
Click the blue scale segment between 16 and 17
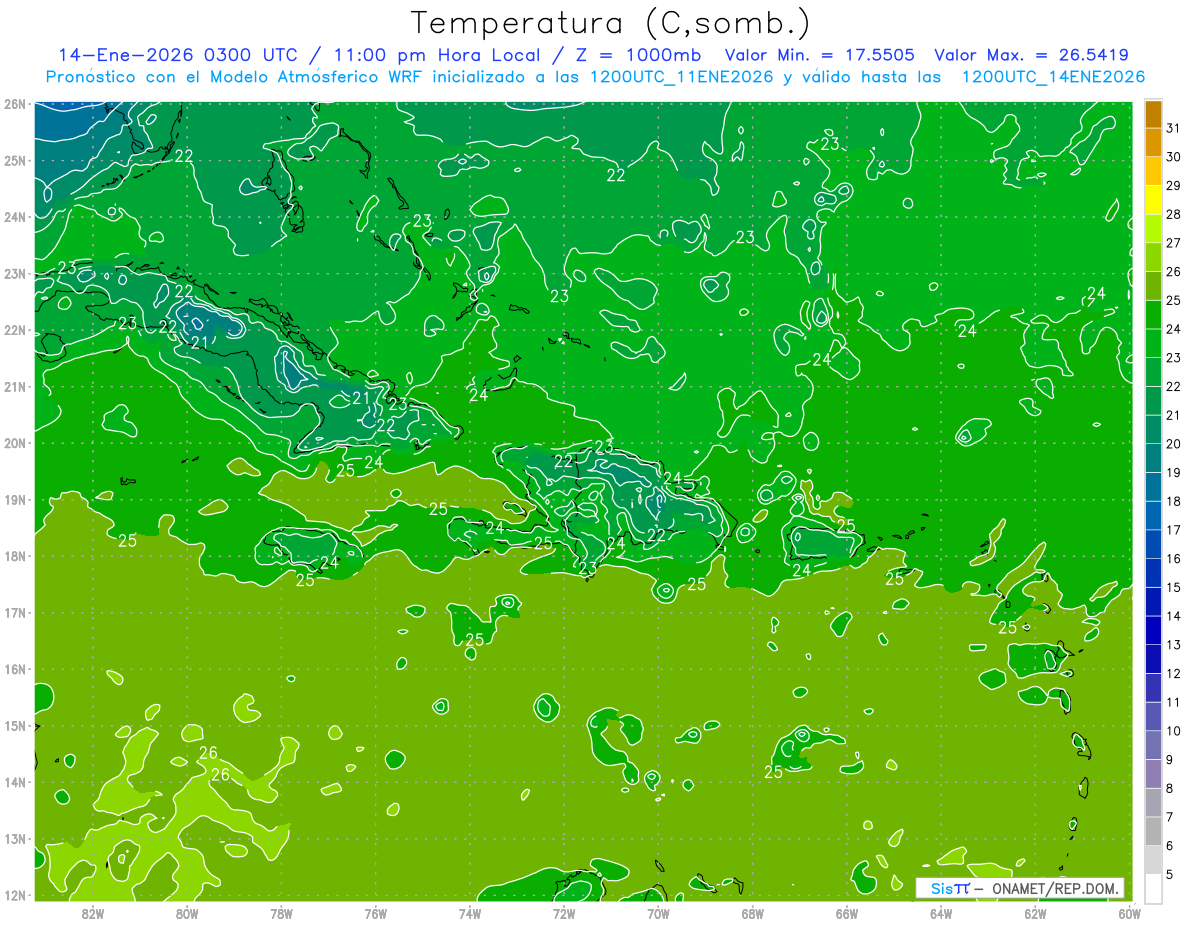[1153, 545]
